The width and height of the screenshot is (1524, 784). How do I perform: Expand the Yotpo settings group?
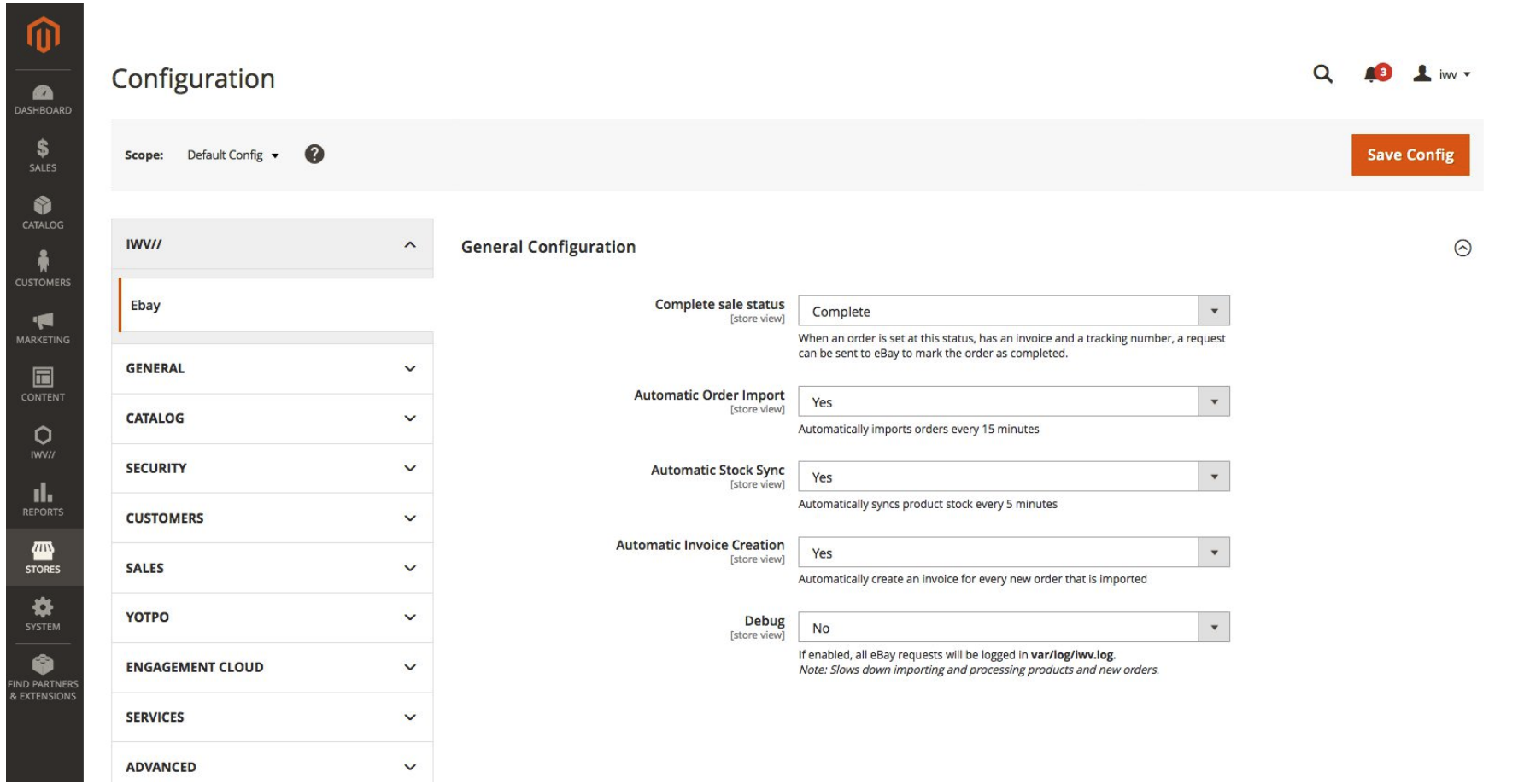point(272,617)
